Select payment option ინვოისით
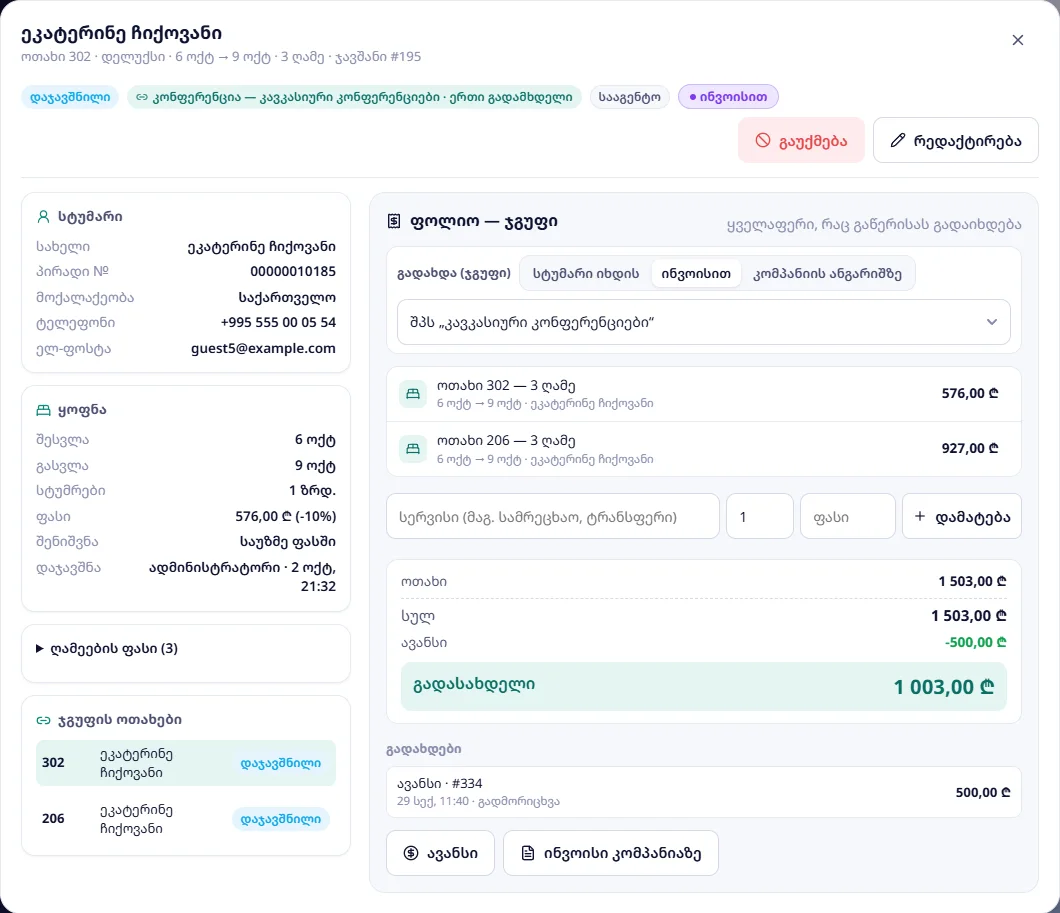Viewport: 1060px width, 913px height. [696, 274]
